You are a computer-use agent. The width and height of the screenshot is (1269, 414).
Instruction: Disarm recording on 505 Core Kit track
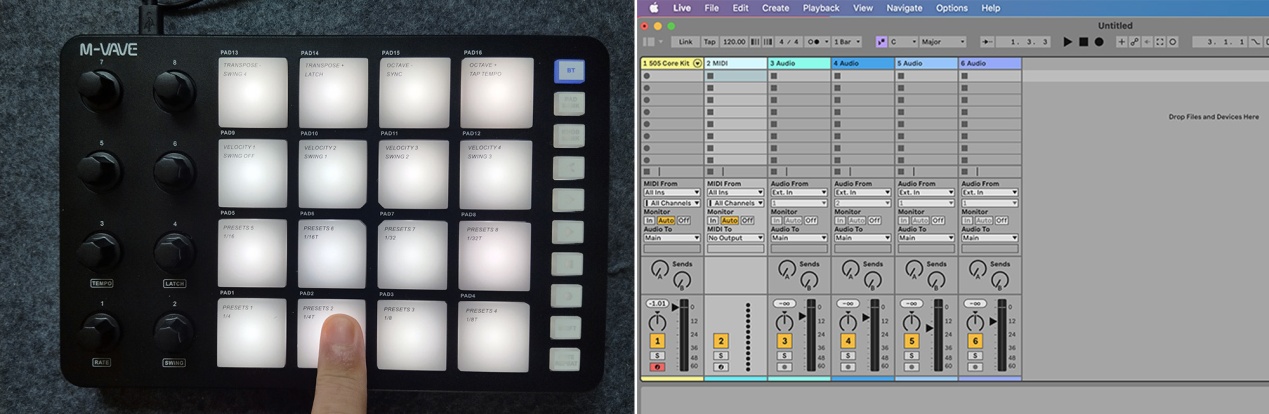point(656,367)
